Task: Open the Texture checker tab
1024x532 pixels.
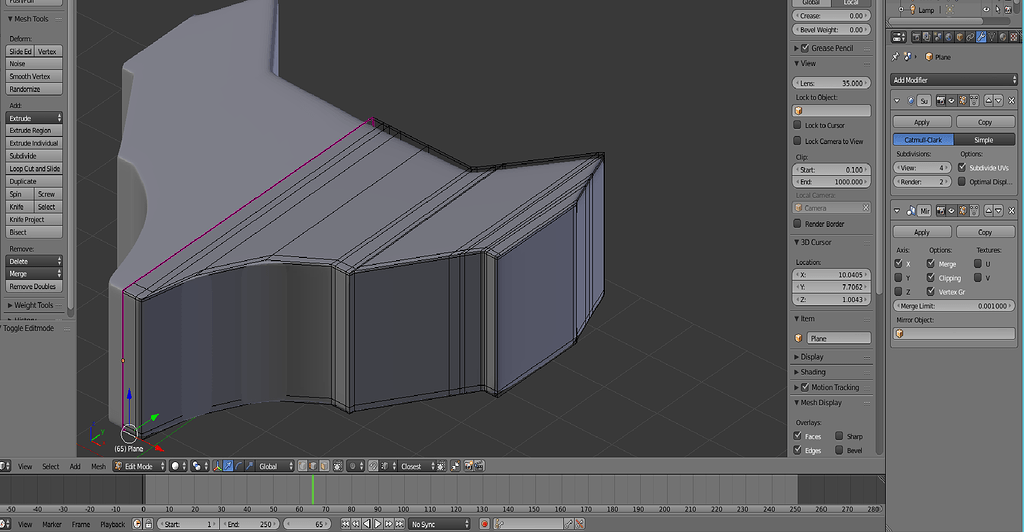Action: point(1014,37)
